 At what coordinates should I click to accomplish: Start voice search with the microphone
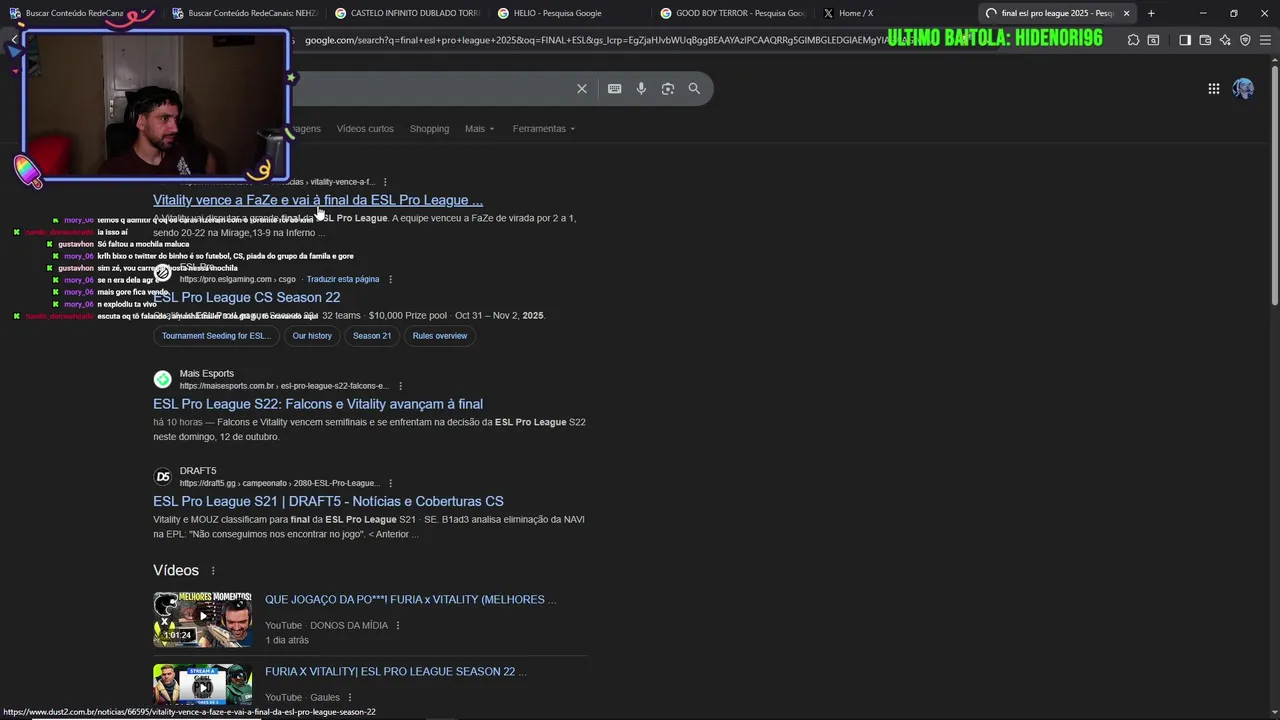642,89
